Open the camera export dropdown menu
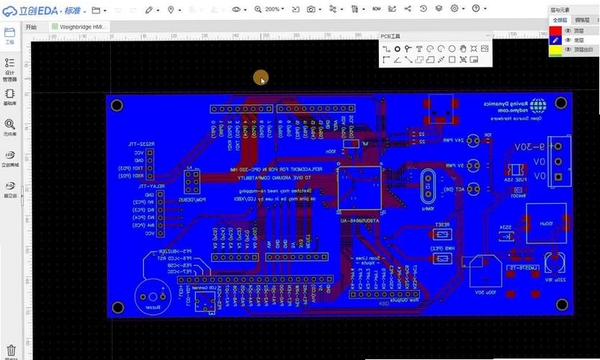 tap(314, 10)
